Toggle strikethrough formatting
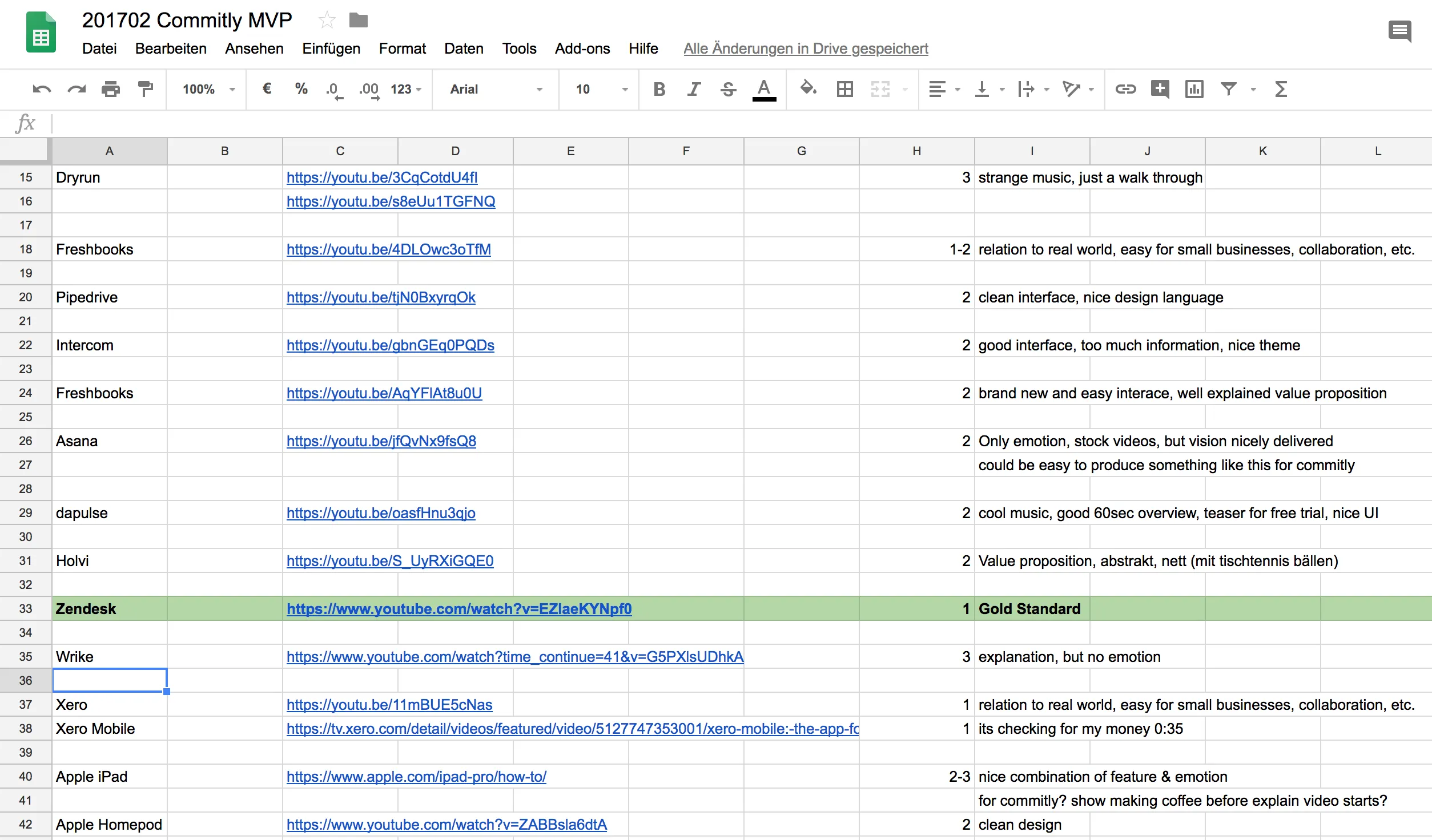 point(728,89)
